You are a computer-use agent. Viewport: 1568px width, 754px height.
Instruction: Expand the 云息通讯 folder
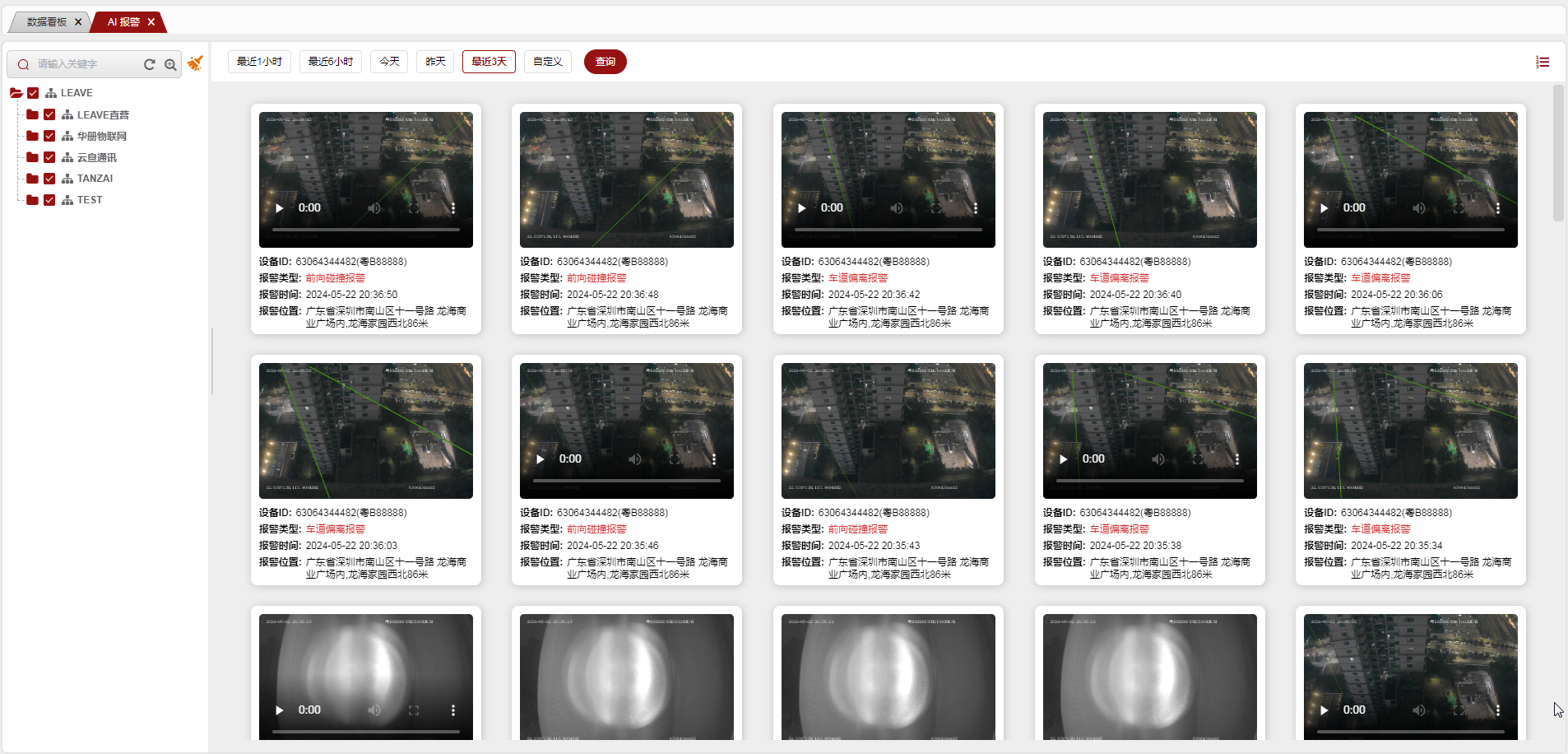32,157
